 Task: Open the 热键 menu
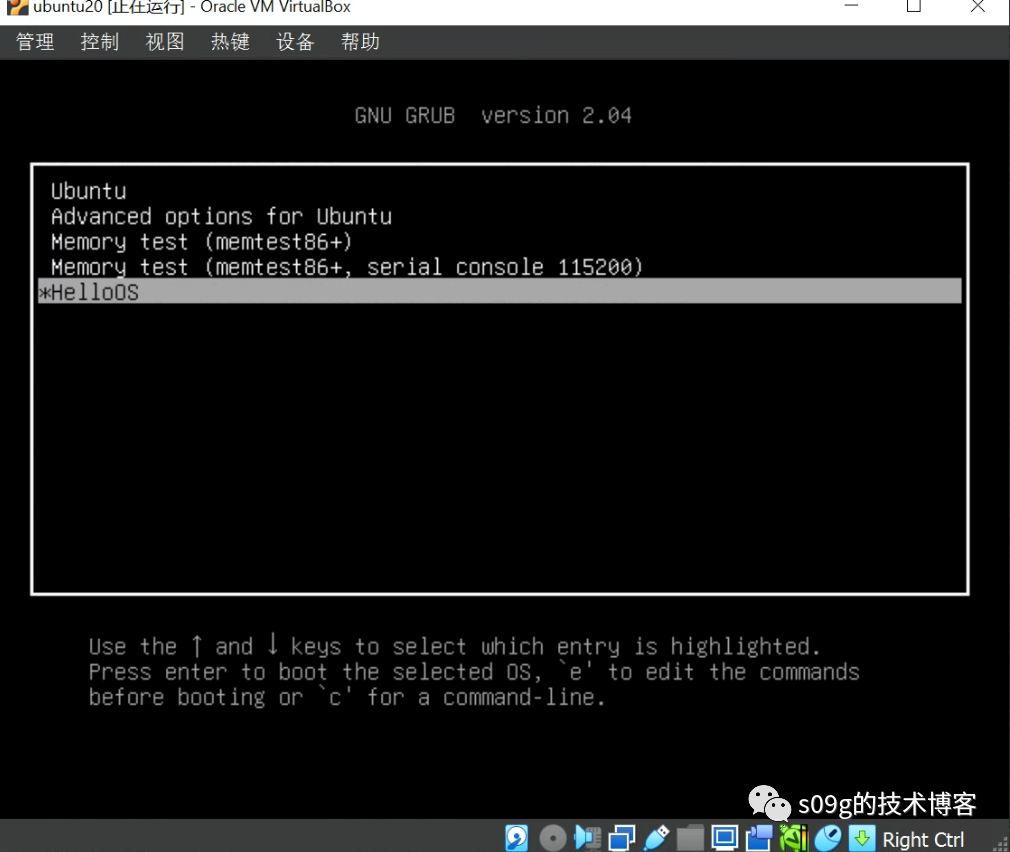pyautogui.click(x=230, y=42)
